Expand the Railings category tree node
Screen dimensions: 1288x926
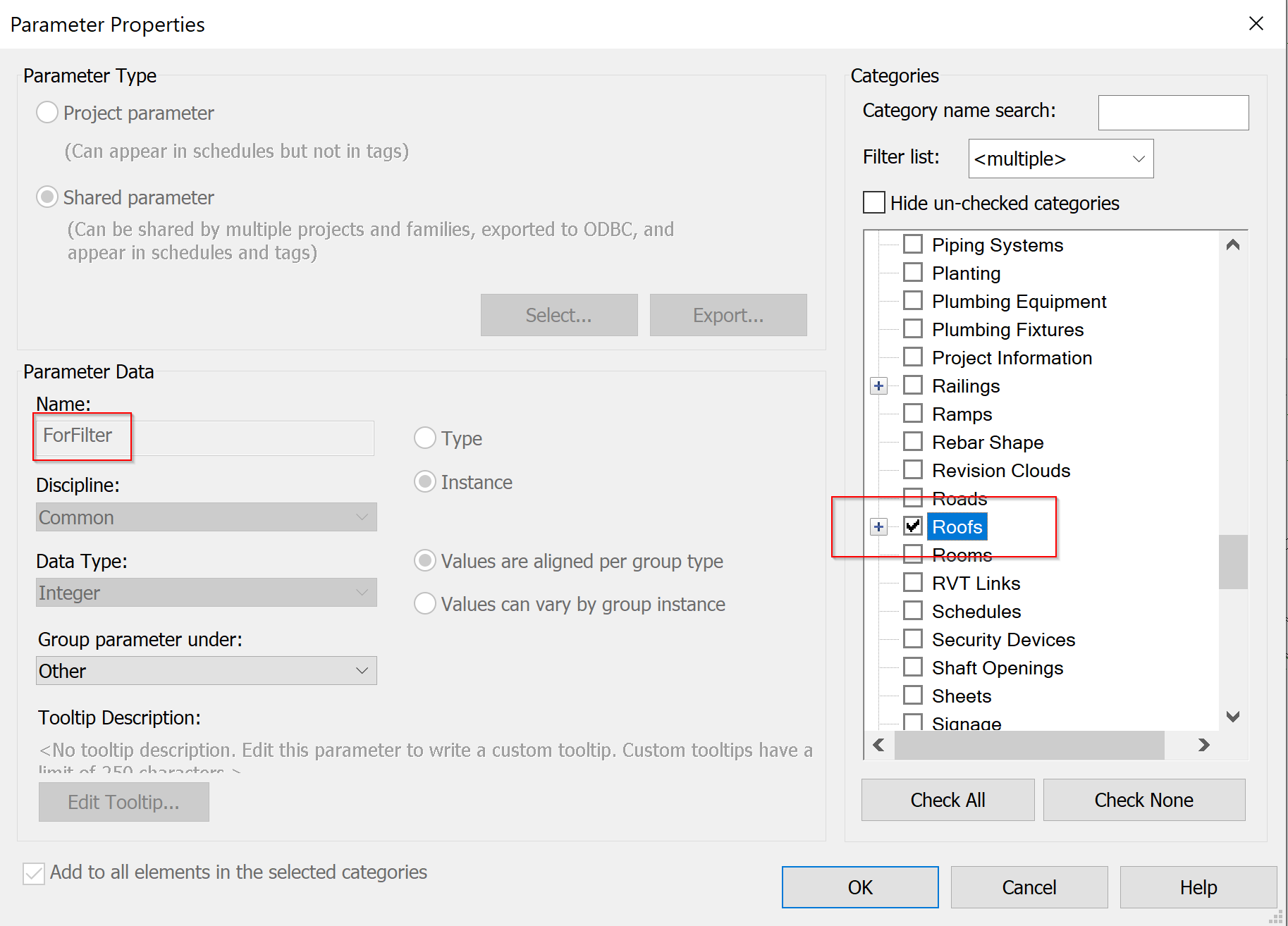click(x=878, y=385)
